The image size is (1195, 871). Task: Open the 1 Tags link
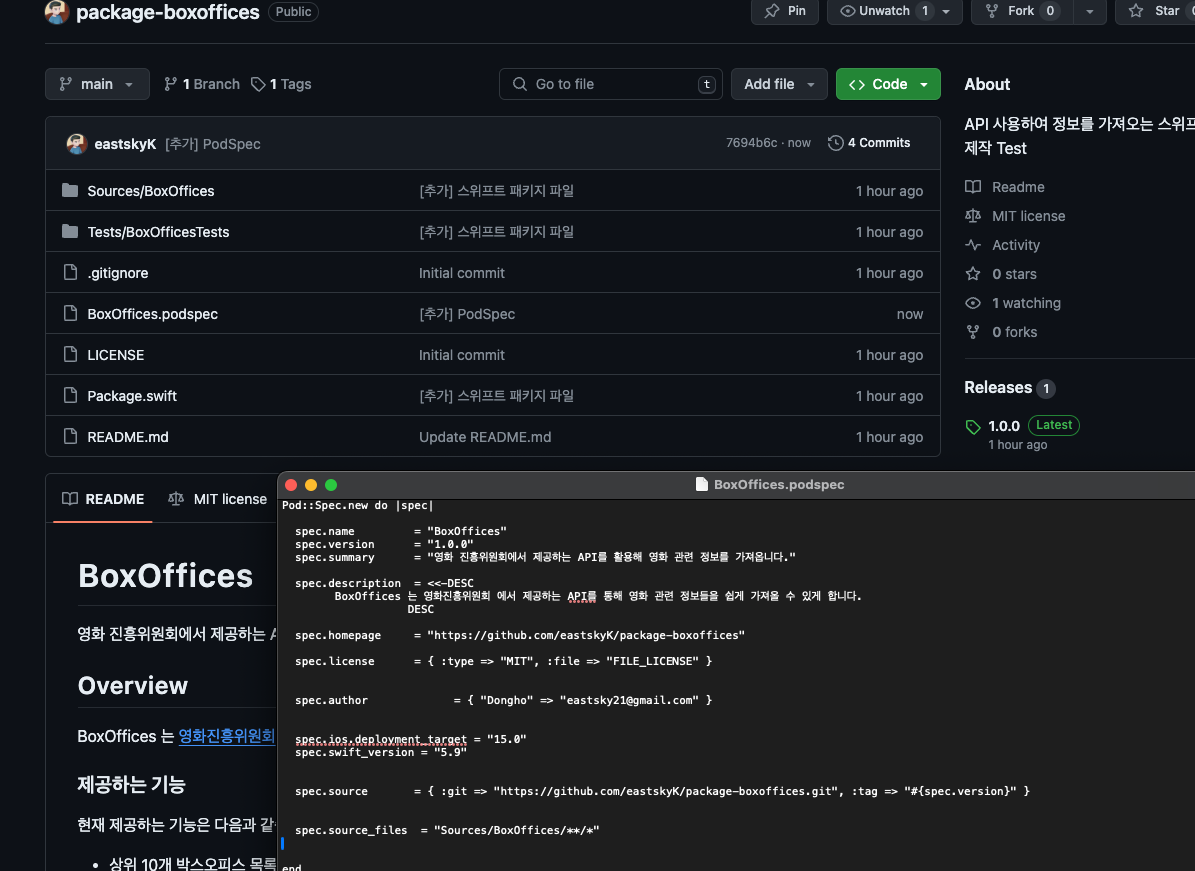tap(281, 84)
